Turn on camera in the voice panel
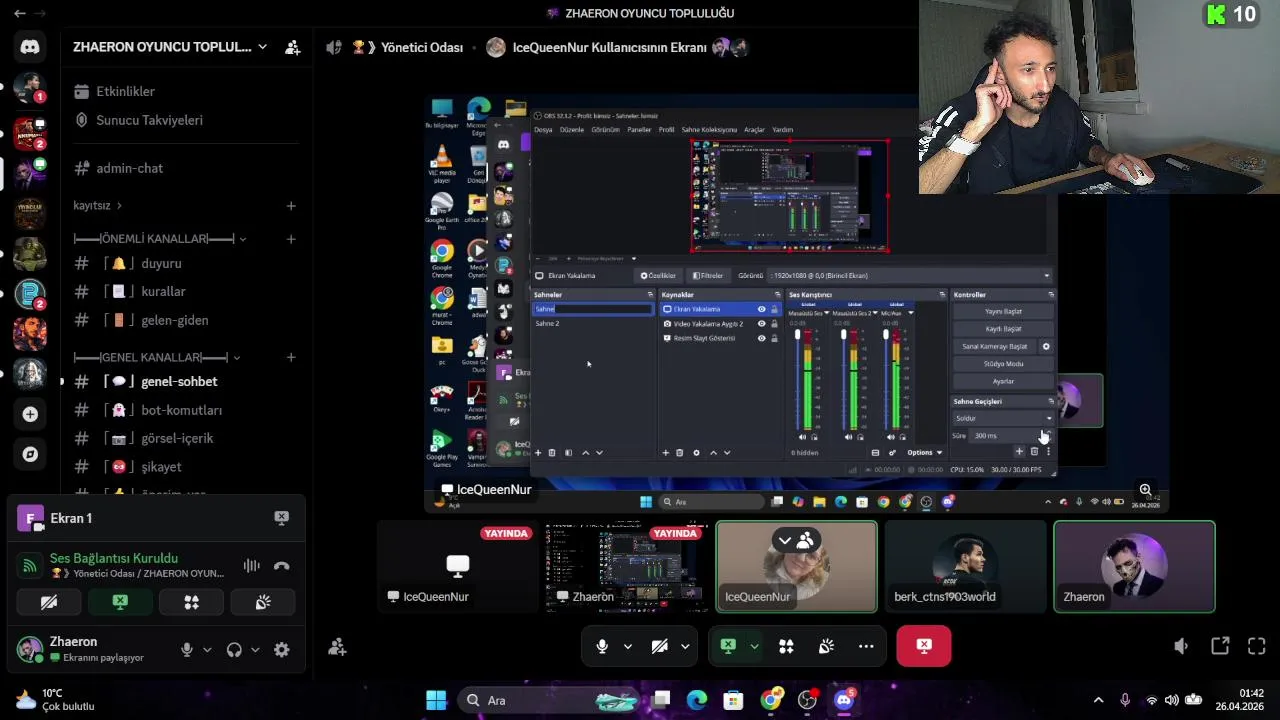Screen dimensions: 1280x720 coord(49,602)
